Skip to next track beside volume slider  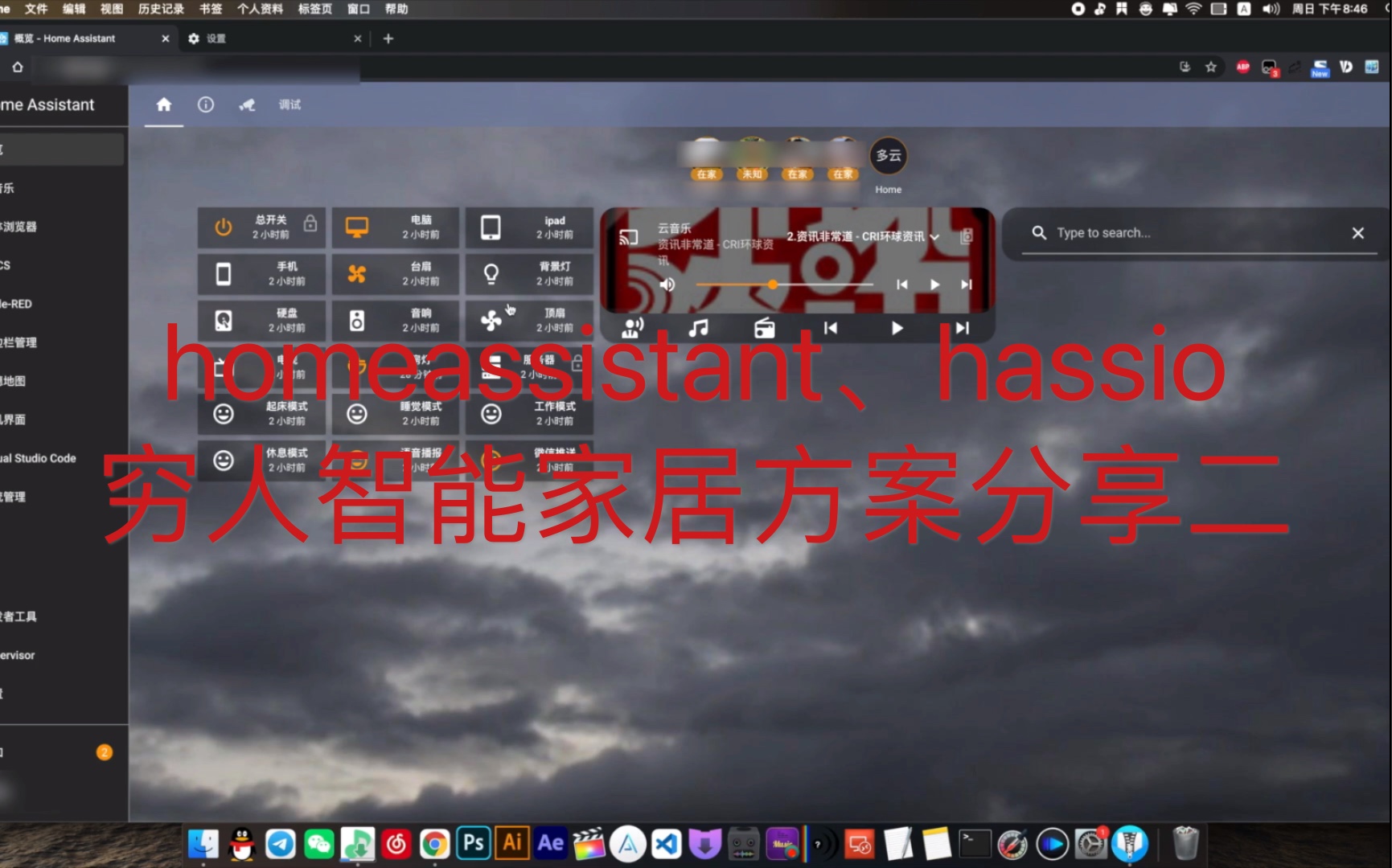(x=967, y=285)
